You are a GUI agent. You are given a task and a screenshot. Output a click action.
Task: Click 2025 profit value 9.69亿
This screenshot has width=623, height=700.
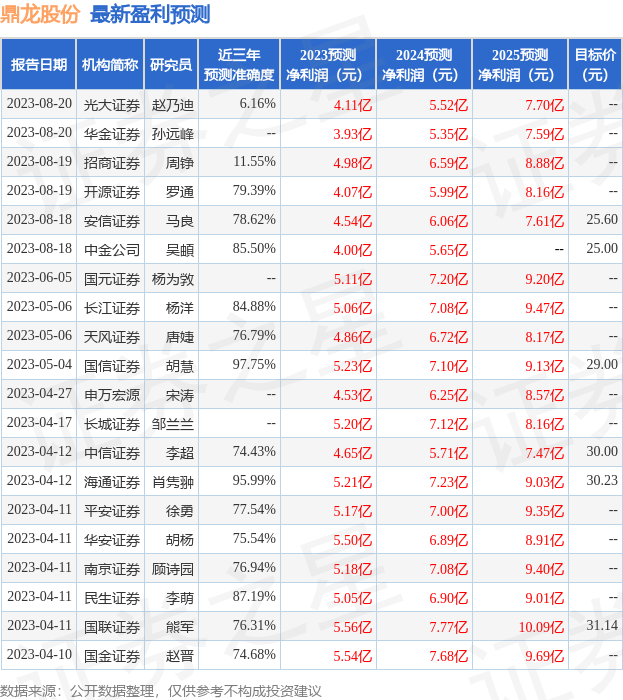544,657
